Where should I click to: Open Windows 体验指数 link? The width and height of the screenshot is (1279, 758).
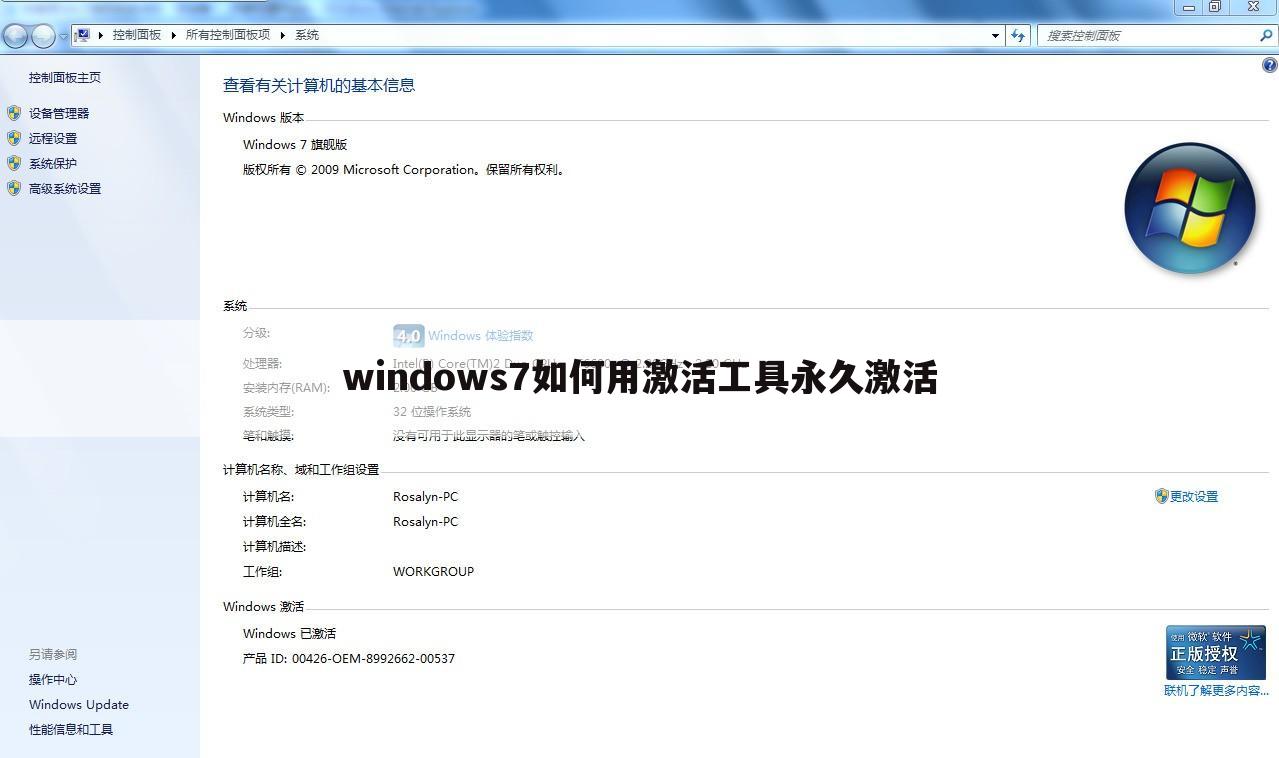coord(481,336)
